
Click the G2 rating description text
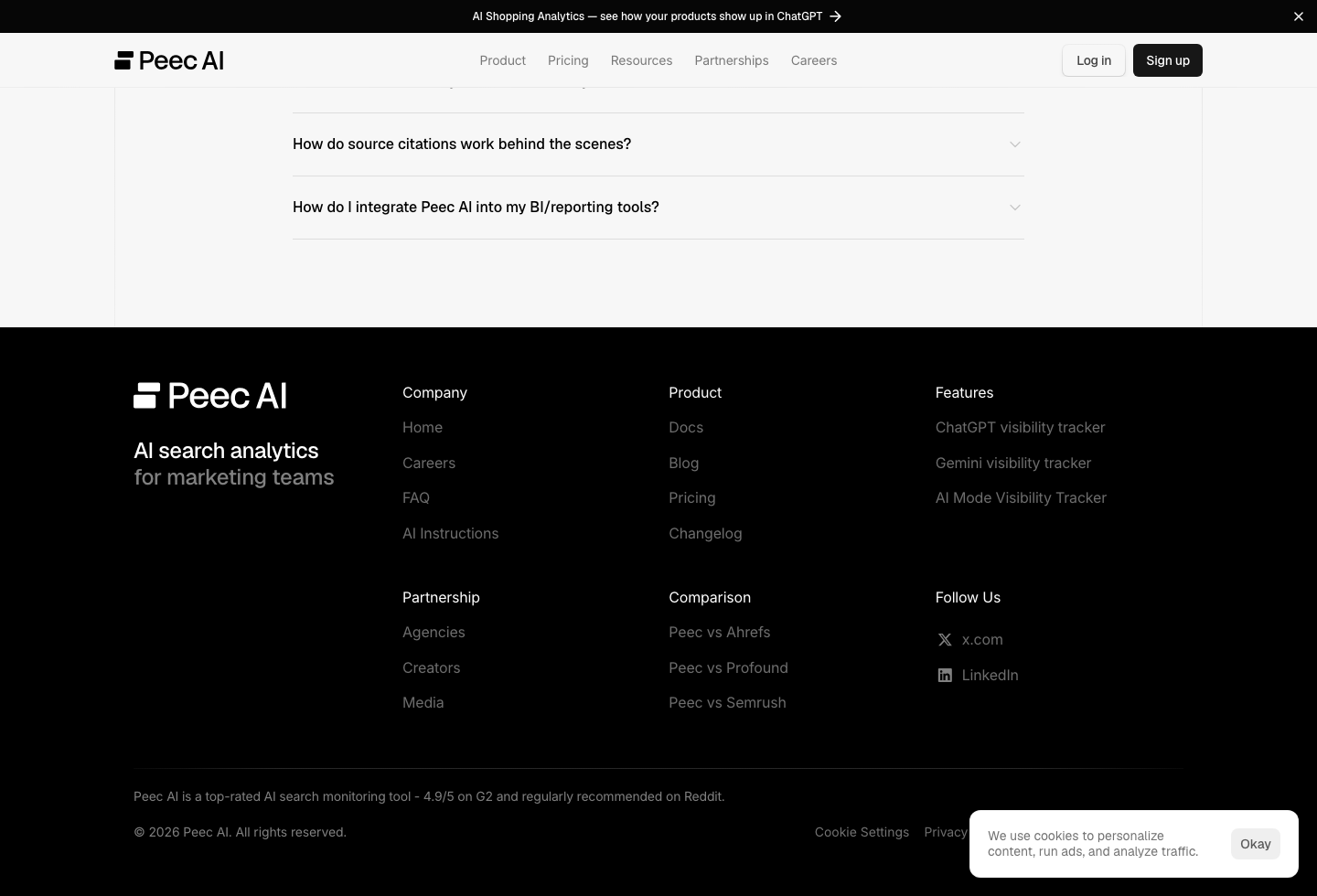(x=429, y=797)
